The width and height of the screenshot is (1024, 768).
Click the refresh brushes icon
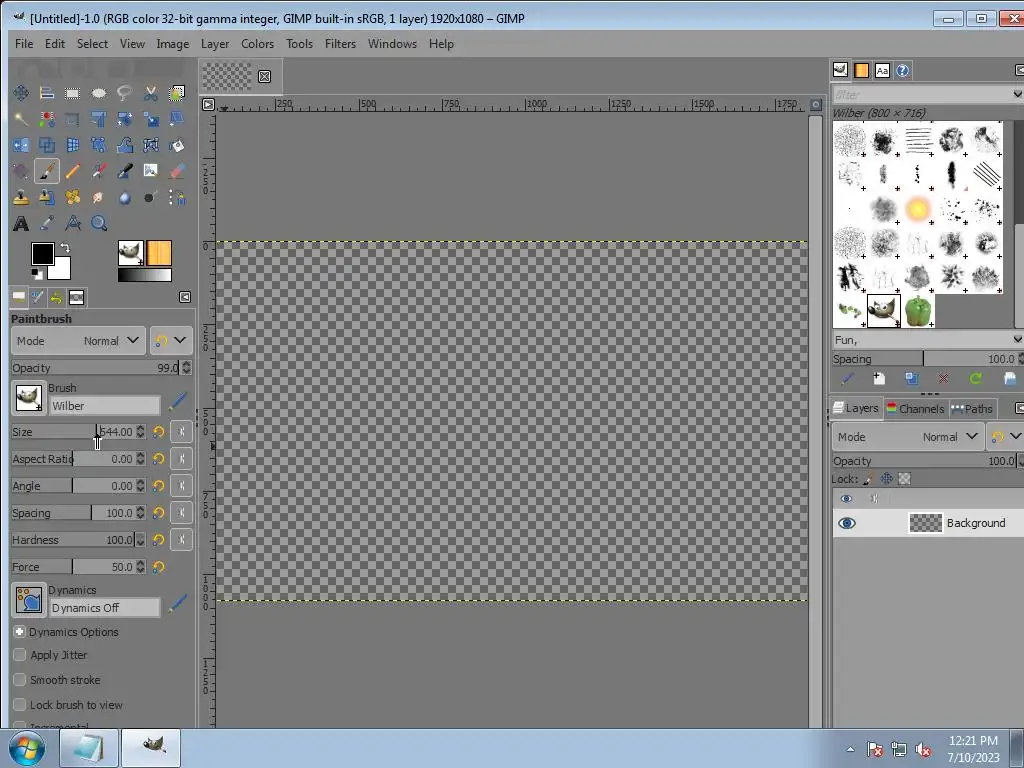tap(976, 379)
